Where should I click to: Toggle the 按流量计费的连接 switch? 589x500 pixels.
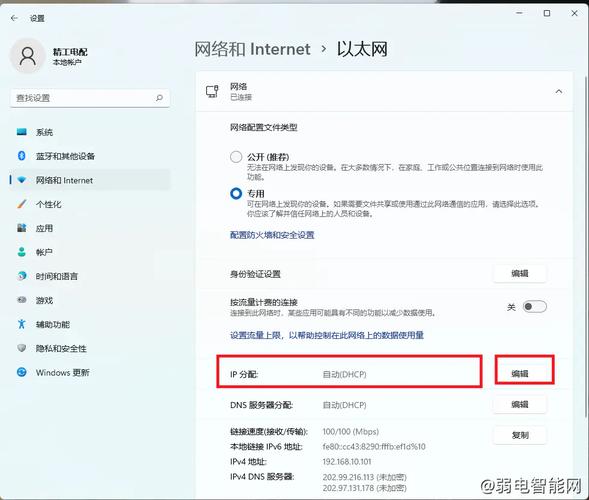click(x=535, y=307)
